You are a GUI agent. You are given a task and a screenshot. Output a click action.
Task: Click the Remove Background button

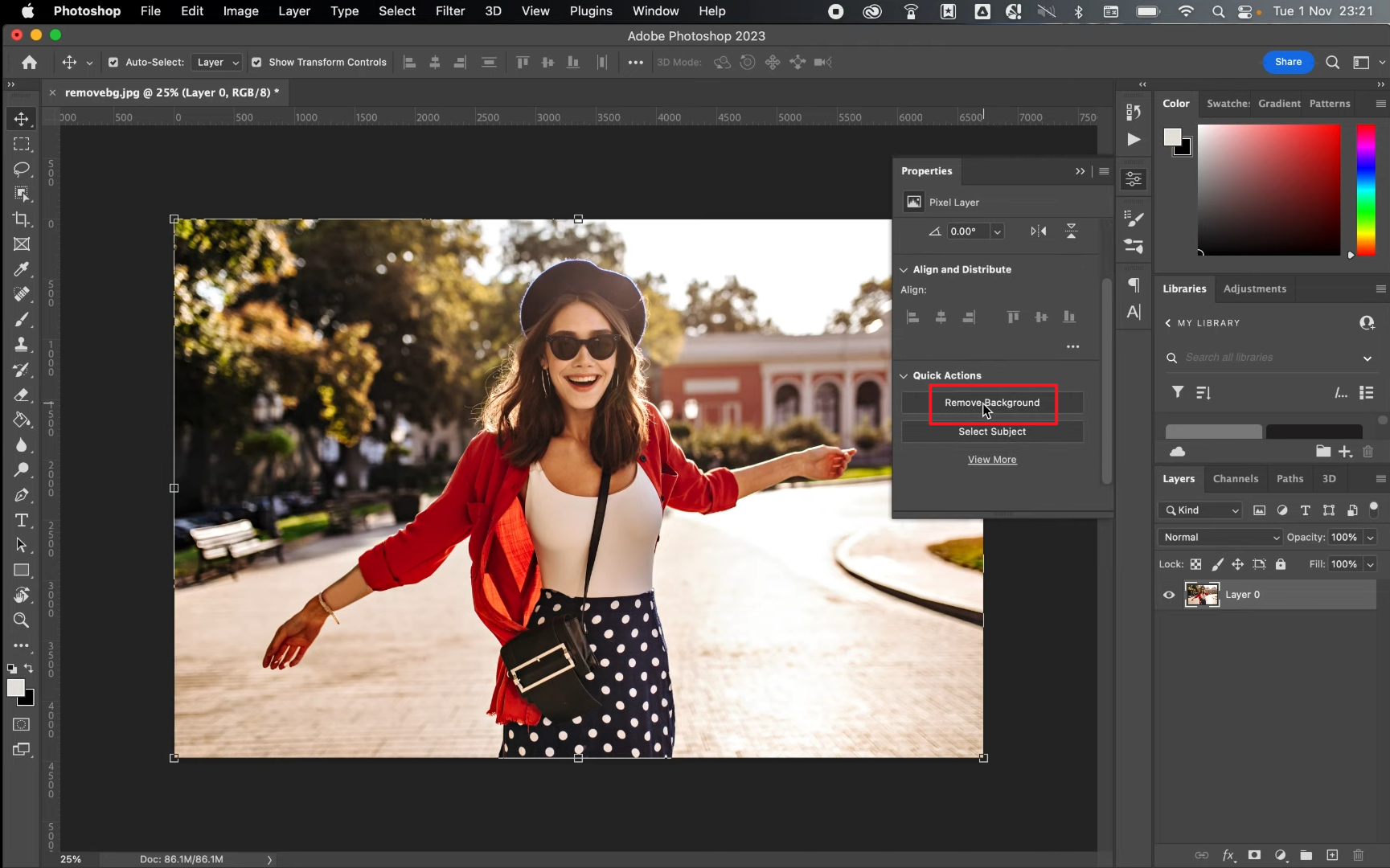(992, 403)
